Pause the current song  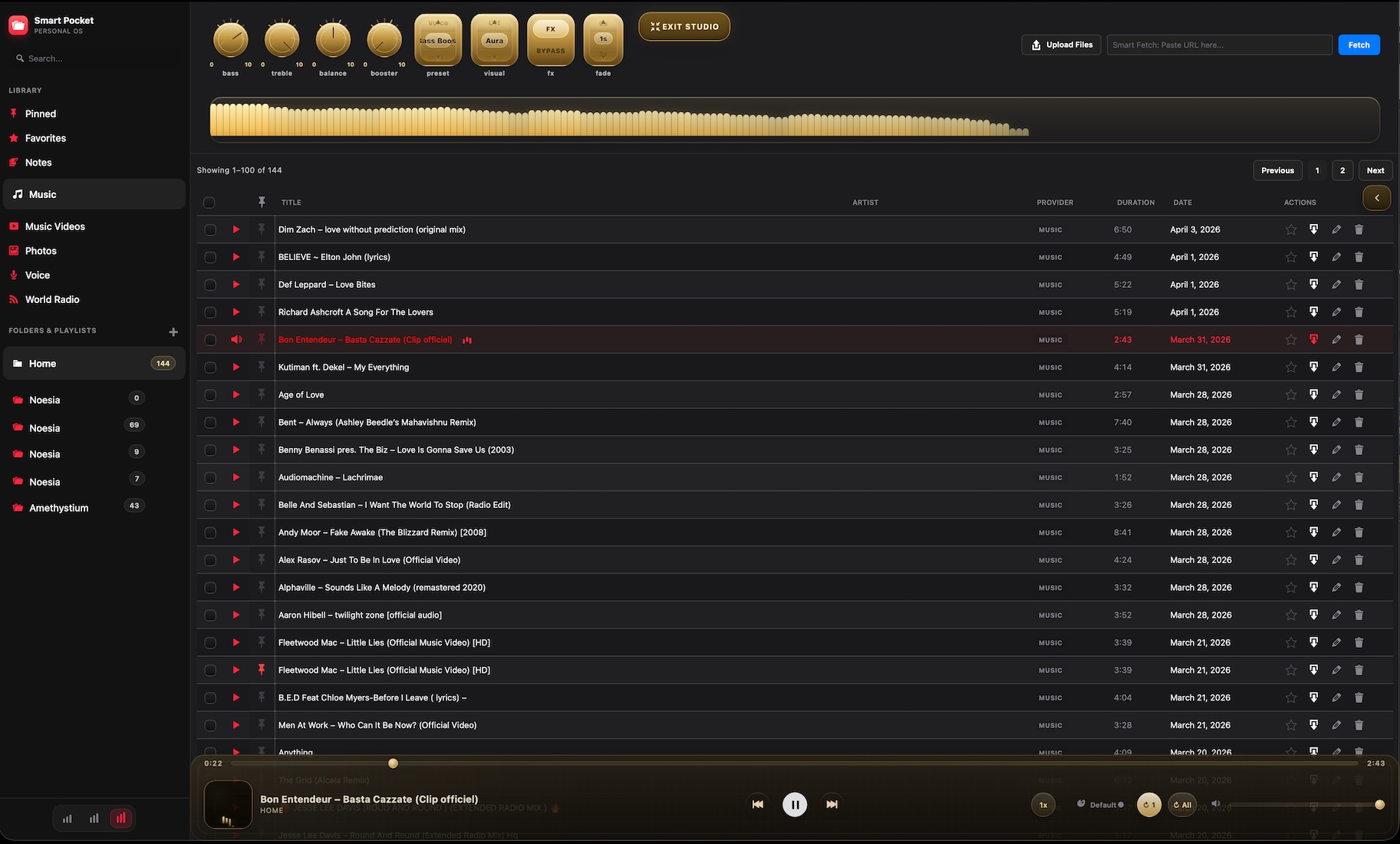tap(795, 804)
